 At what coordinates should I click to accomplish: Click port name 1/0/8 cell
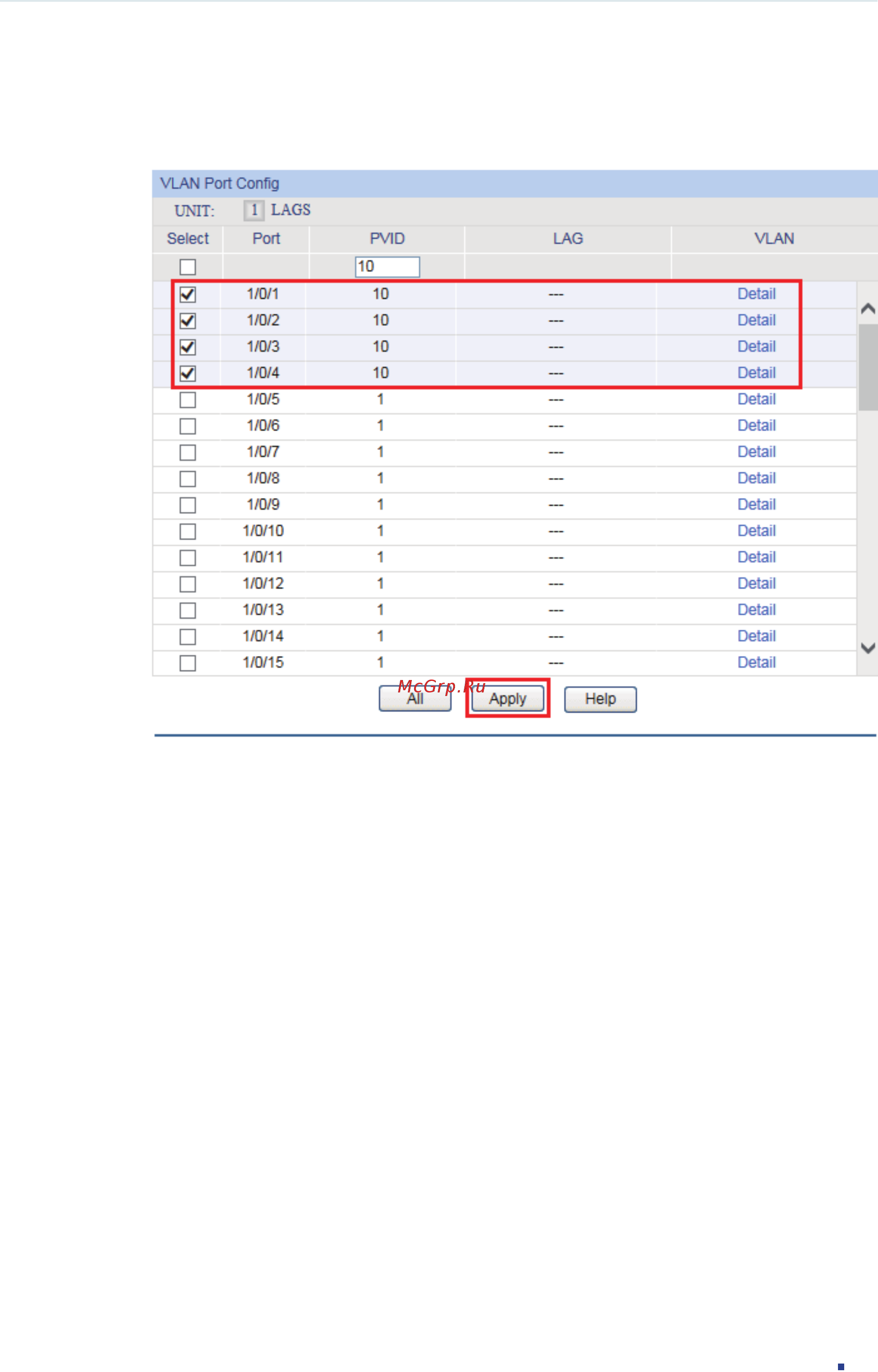[x=263, y=478]
